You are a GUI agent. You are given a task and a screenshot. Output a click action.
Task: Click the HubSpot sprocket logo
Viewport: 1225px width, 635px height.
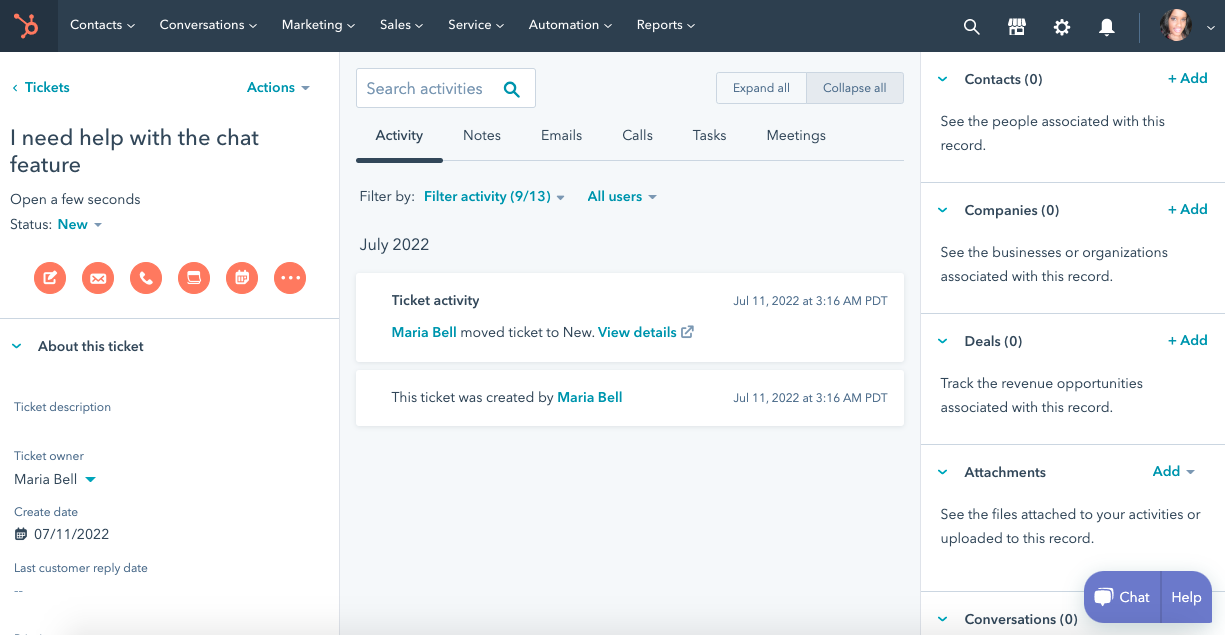pyautogui.click(x=27, y=25)
